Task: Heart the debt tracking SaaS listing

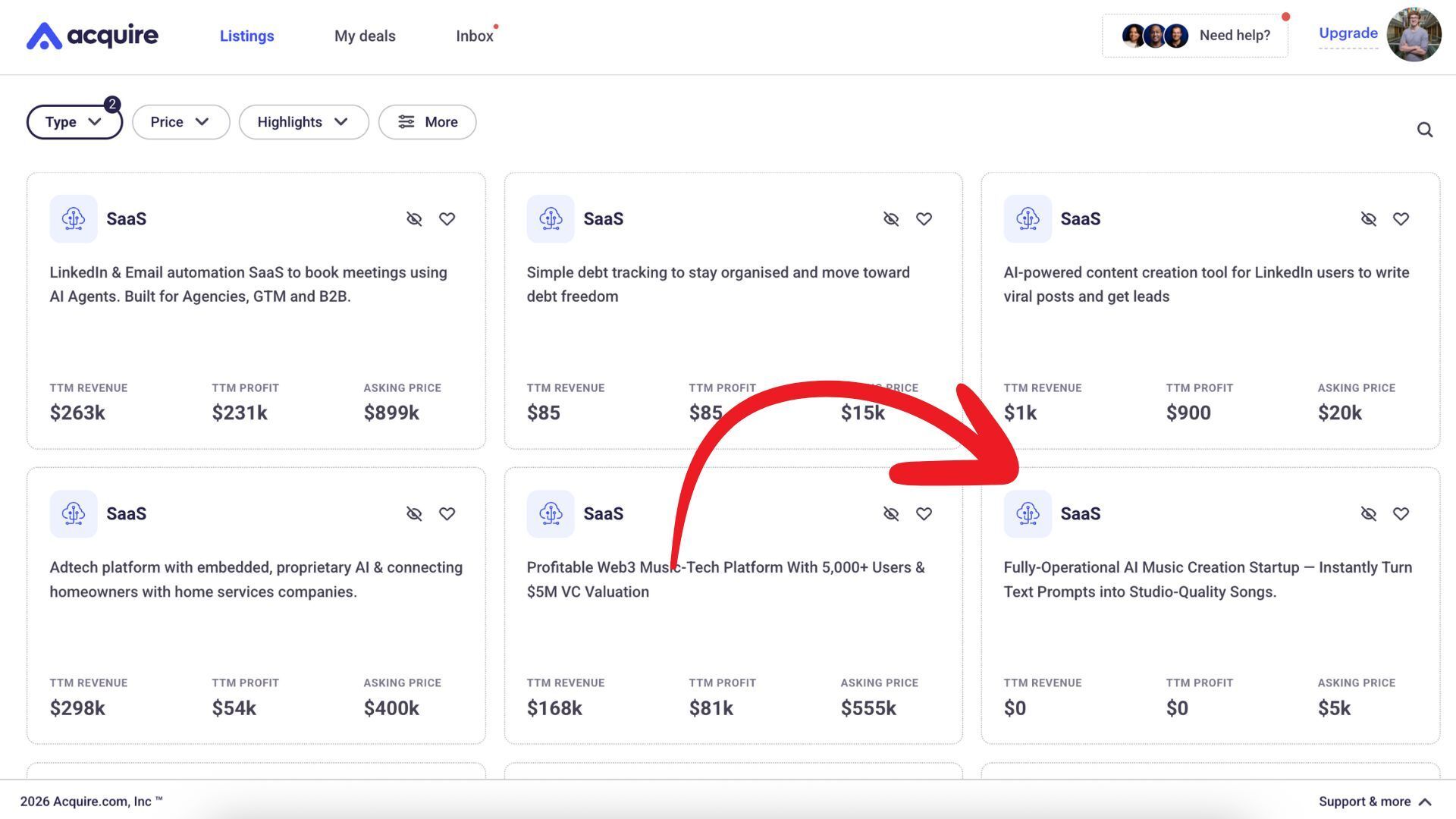Action: 924,219
